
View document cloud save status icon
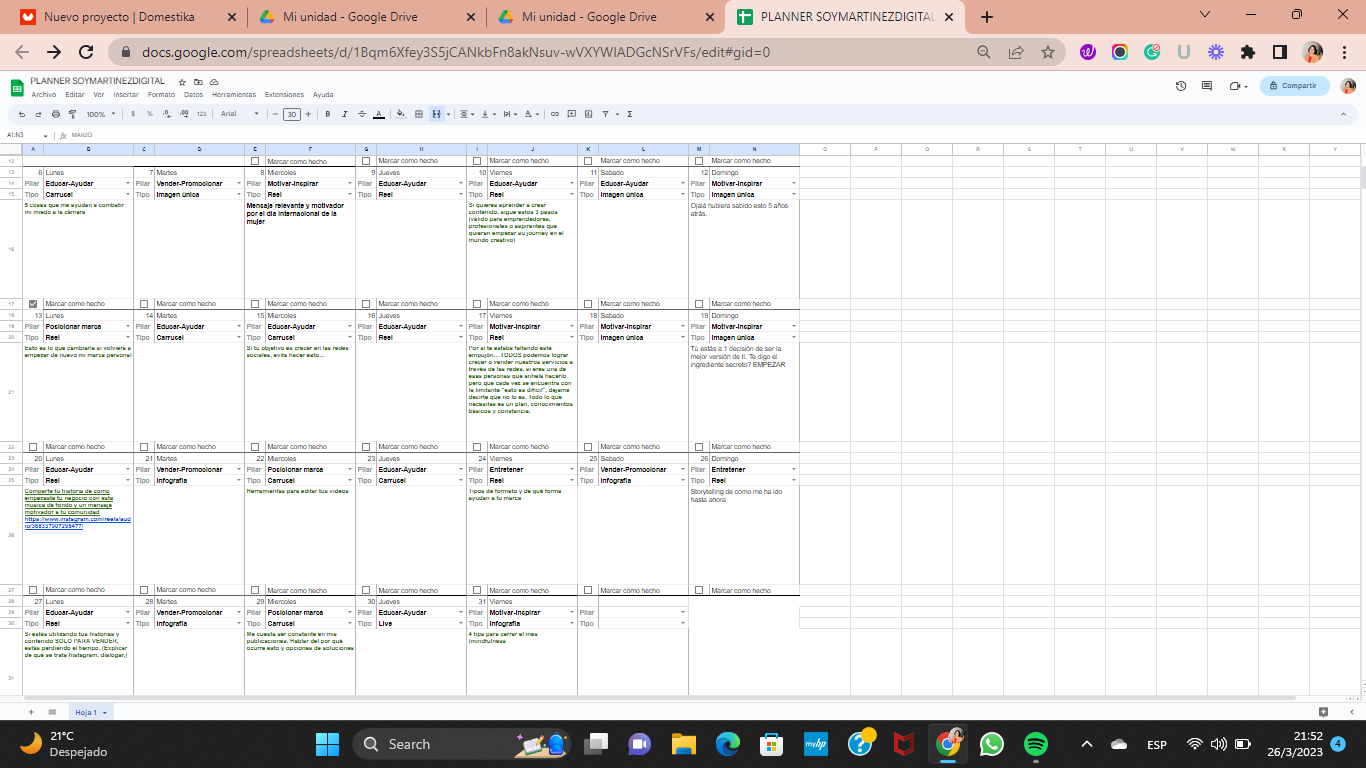pos(213,82)
